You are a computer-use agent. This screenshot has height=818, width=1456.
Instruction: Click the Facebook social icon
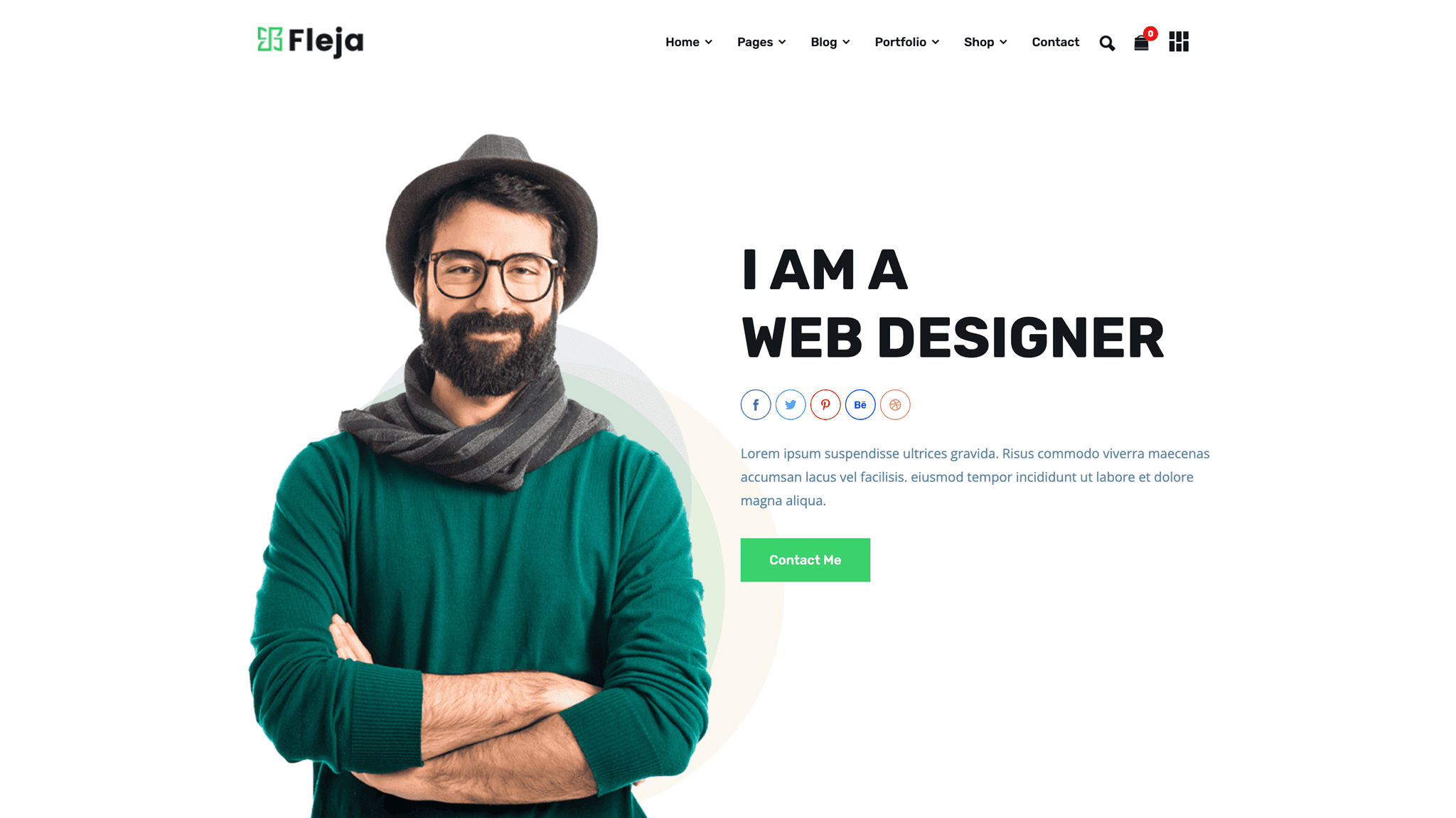(x=755, y=404)
